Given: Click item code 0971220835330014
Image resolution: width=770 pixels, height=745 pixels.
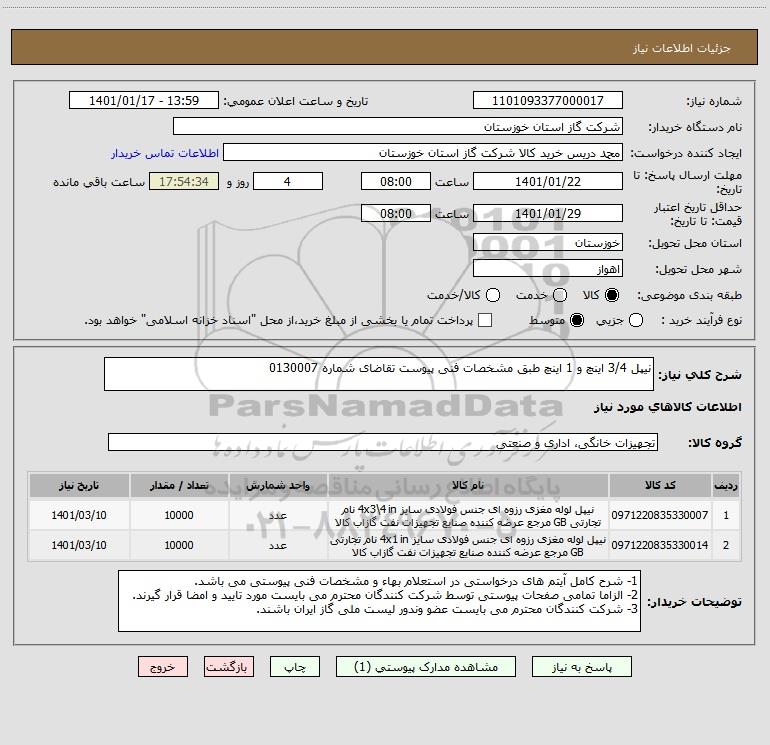Looking at the screenshot, I should tap(660, 545).
